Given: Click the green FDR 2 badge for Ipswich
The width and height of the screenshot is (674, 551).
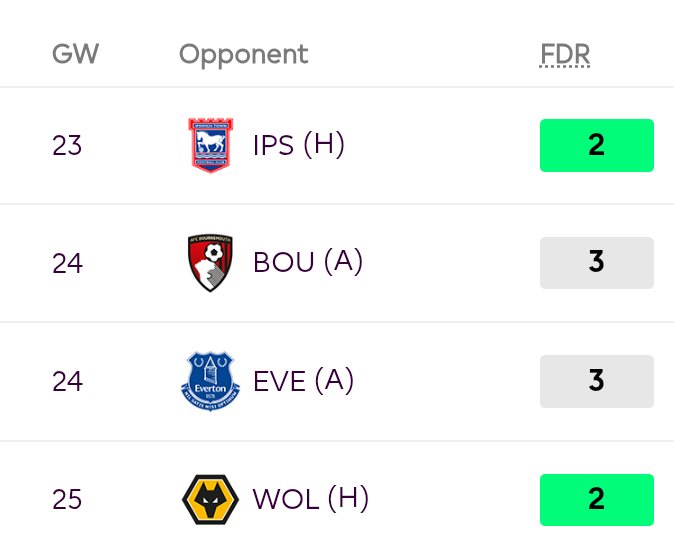Looking at the screenshot, I should [597, 145].
